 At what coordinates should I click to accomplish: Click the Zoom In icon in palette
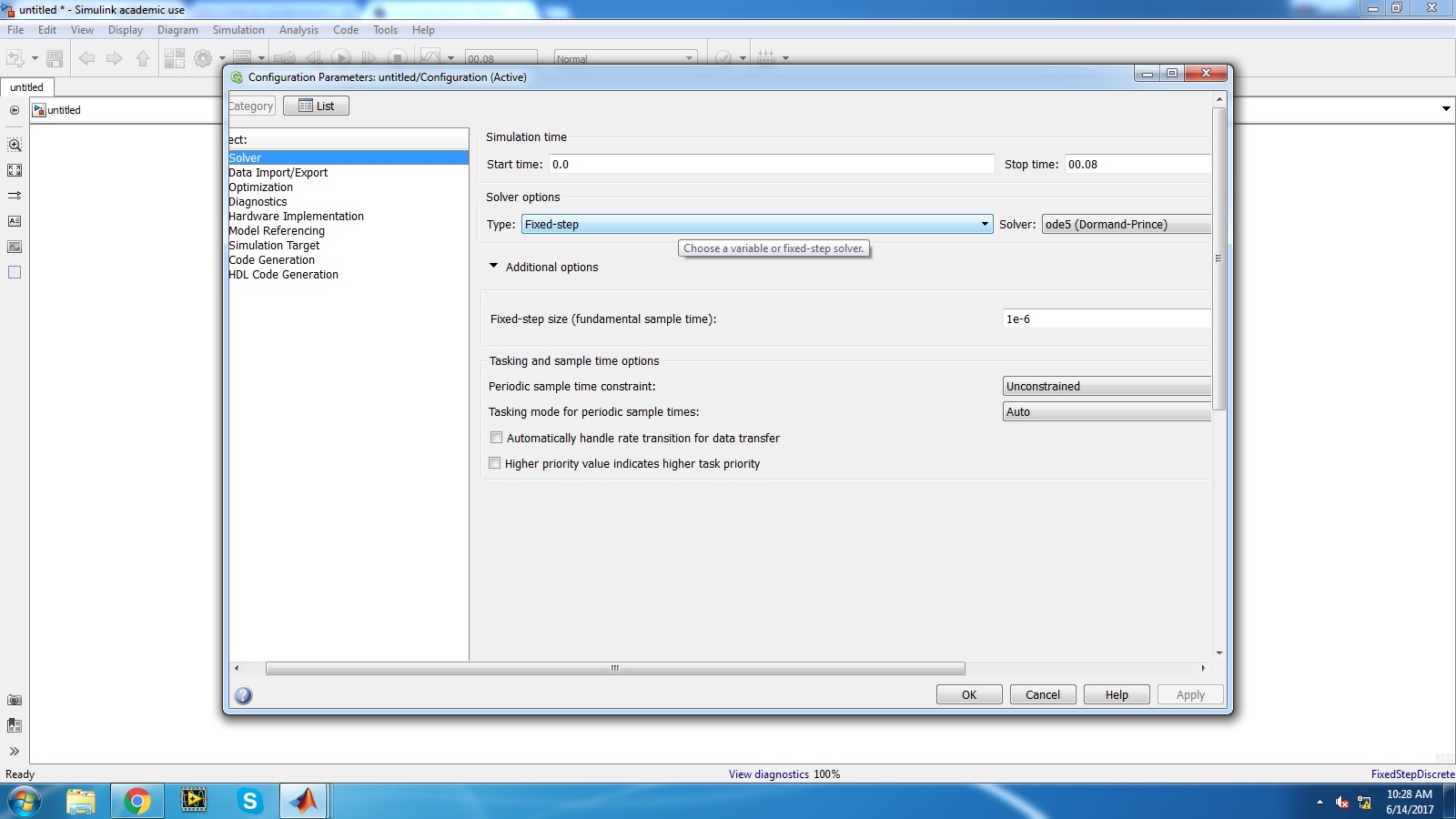pos(15,145)
